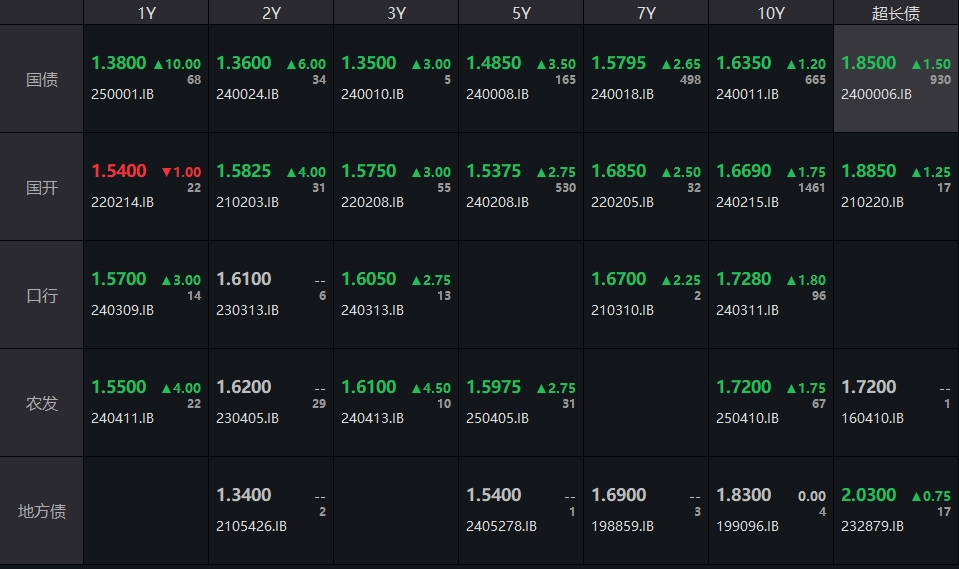Open bond code 250001.IB
959x569 pixels.
[122, 94]
